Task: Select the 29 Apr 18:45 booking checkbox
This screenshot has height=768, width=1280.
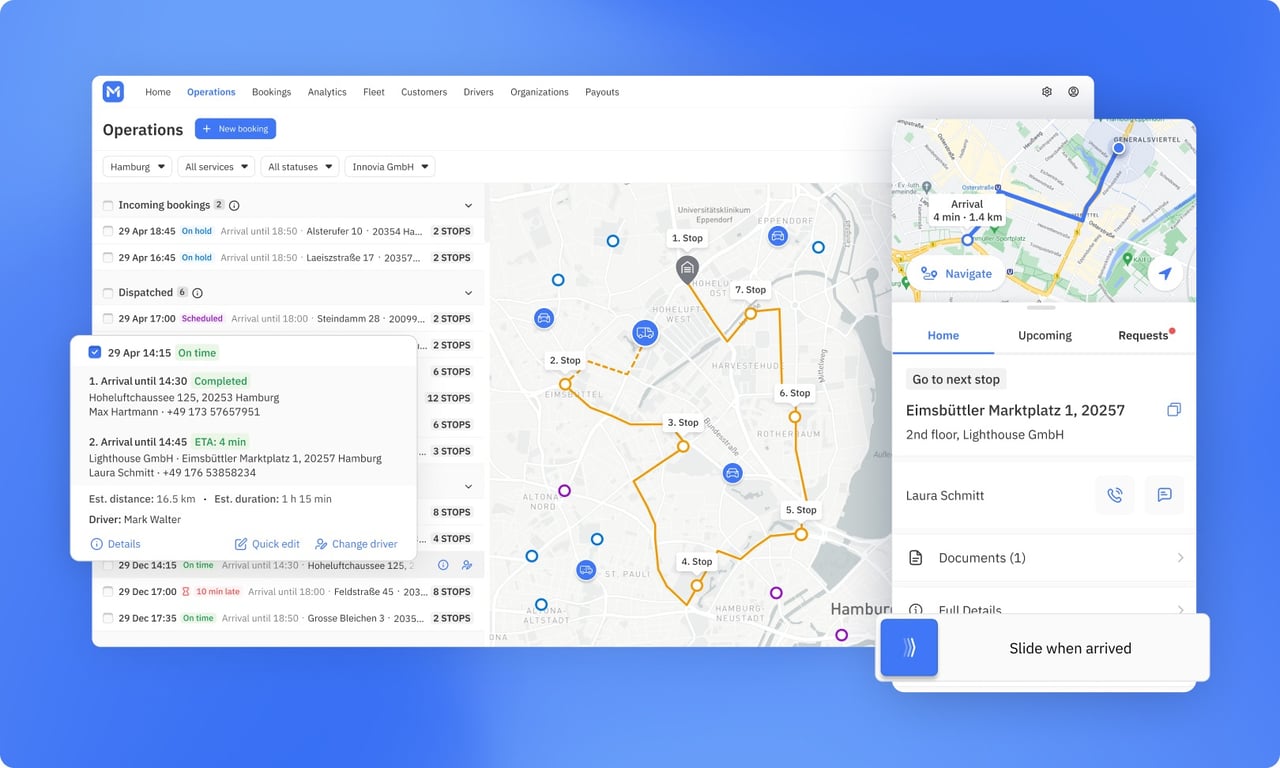Action: click(x=108, y=231)
